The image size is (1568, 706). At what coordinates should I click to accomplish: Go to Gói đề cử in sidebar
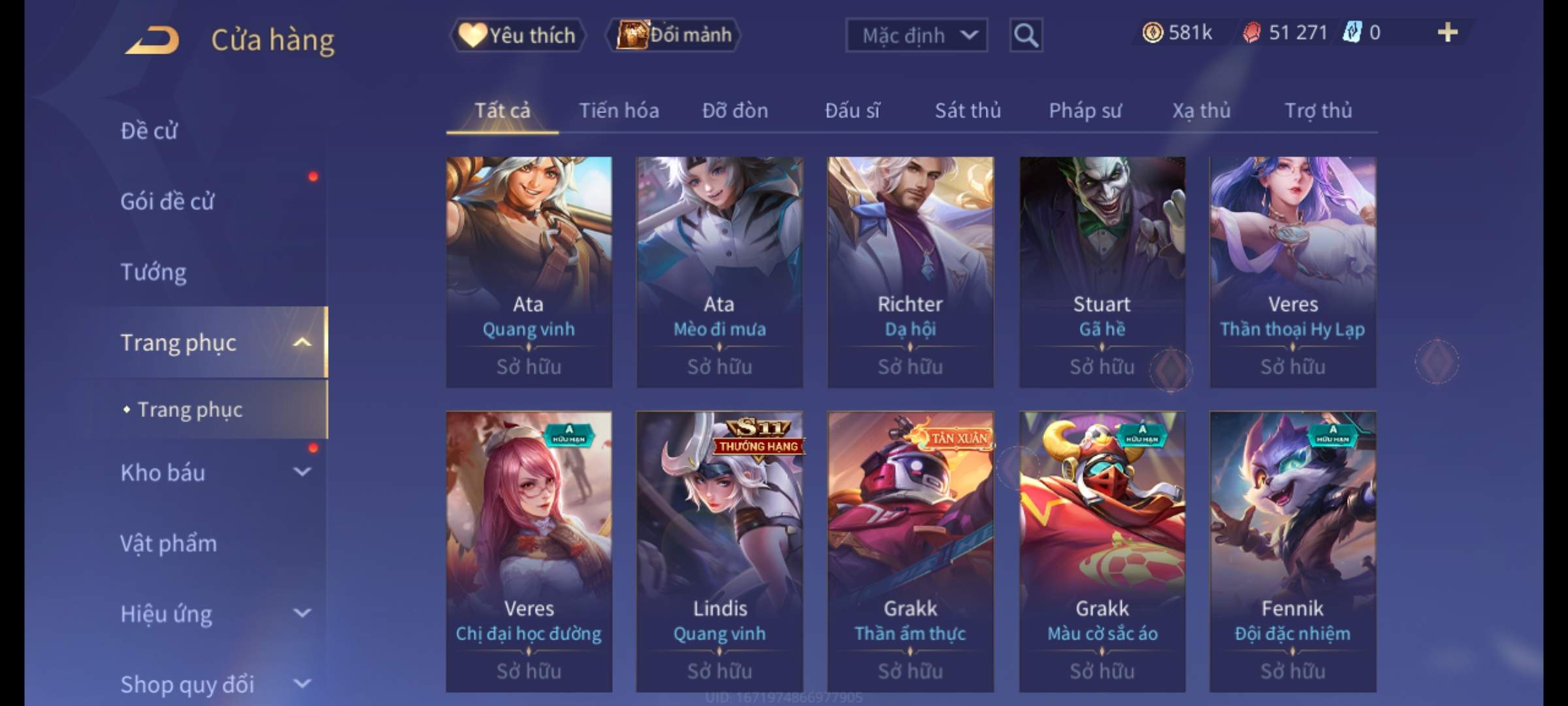tap(167, 201)
